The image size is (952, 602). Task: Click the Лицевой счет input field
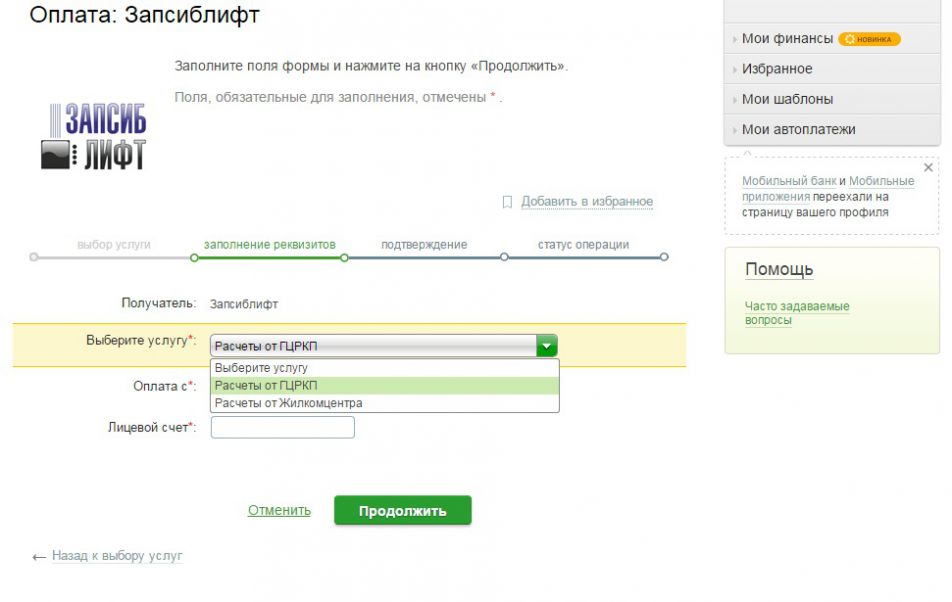[x=282, y=427]
